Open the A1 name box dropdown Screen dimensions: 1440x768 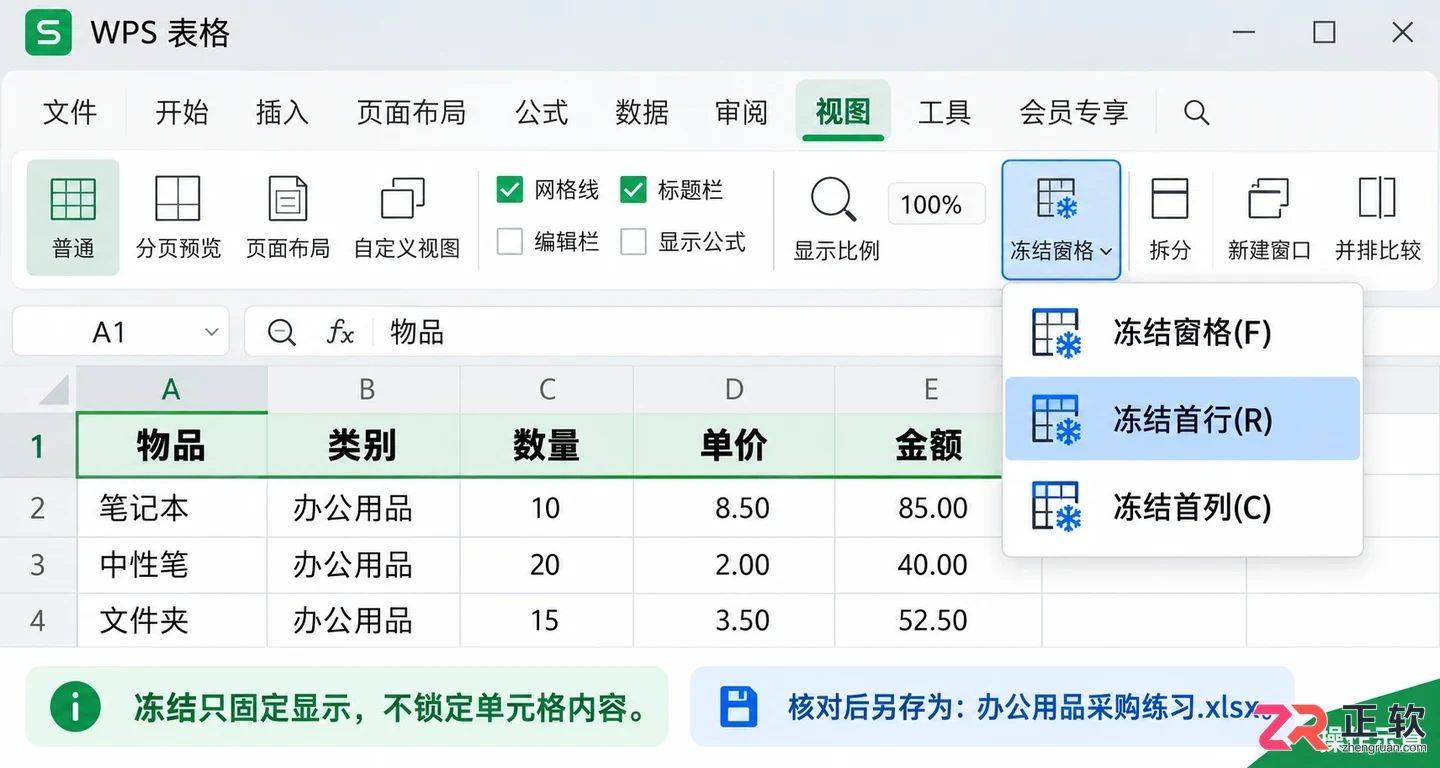click(211, 332)
